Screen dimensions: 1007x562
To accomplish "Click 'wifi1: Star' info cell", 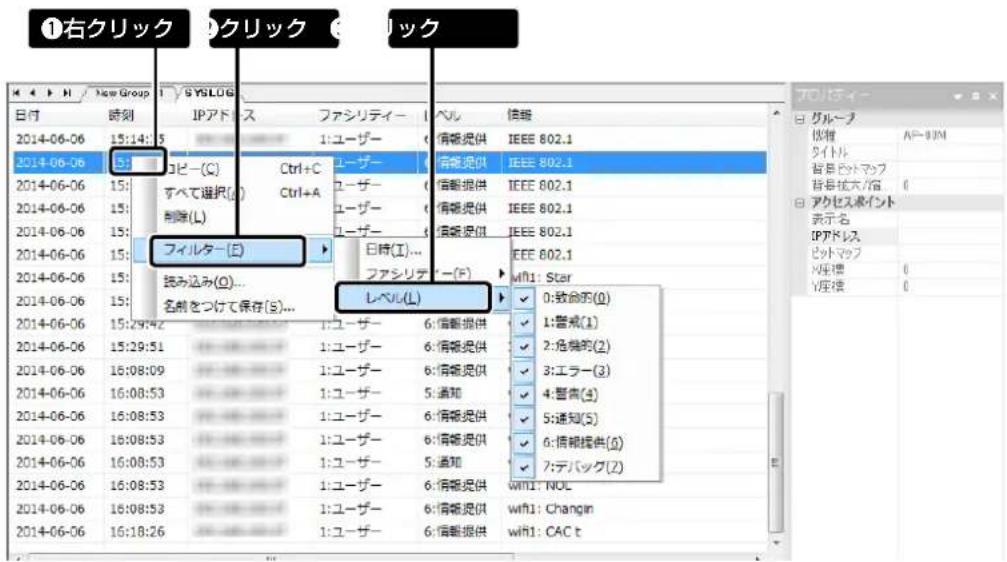I will (x=541, y=277).
